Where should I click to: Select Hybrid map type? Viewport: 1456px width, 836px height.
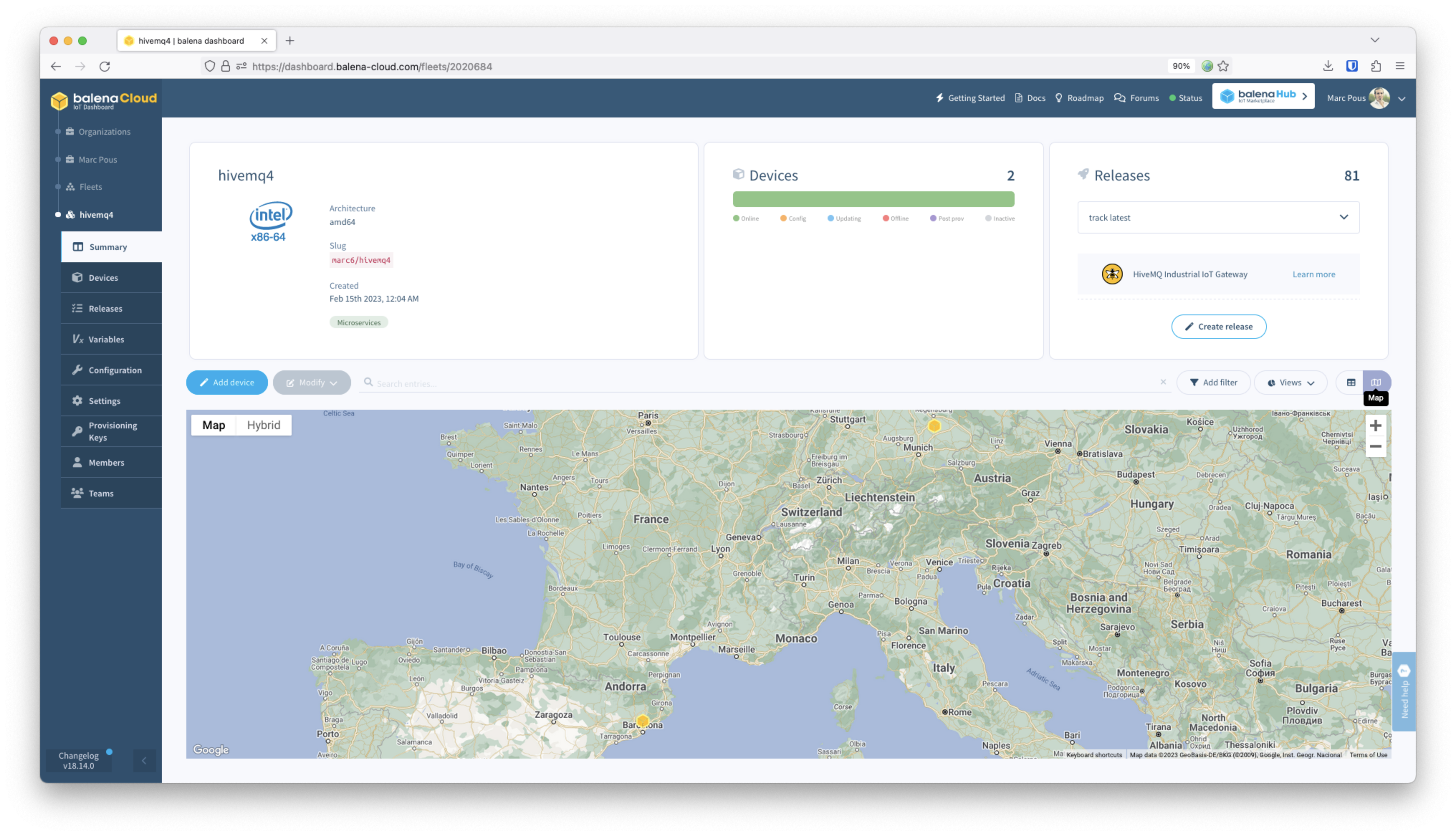click(x=264, y=425)
